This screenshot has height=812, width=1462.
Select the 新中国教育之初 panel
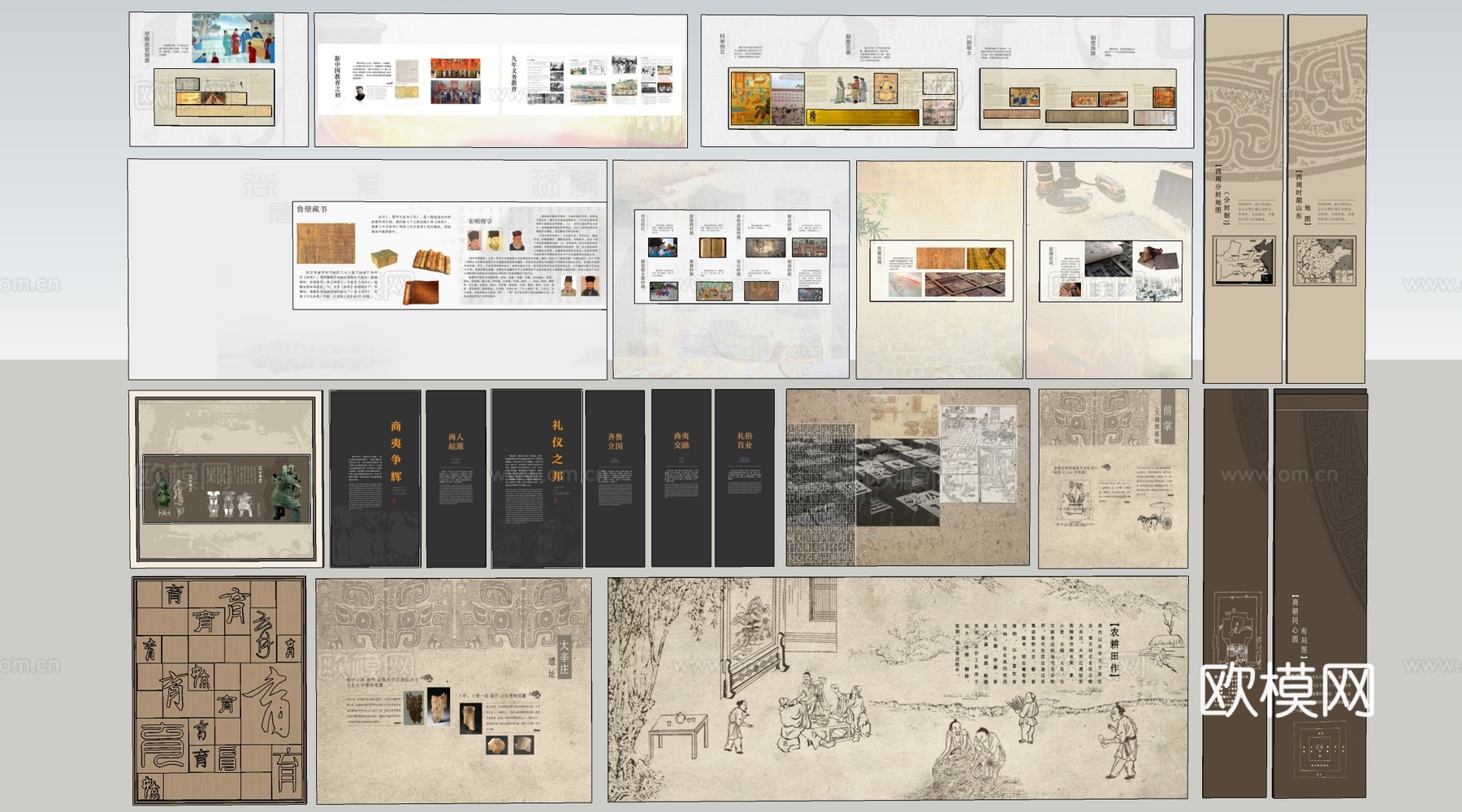pos(406,80)
